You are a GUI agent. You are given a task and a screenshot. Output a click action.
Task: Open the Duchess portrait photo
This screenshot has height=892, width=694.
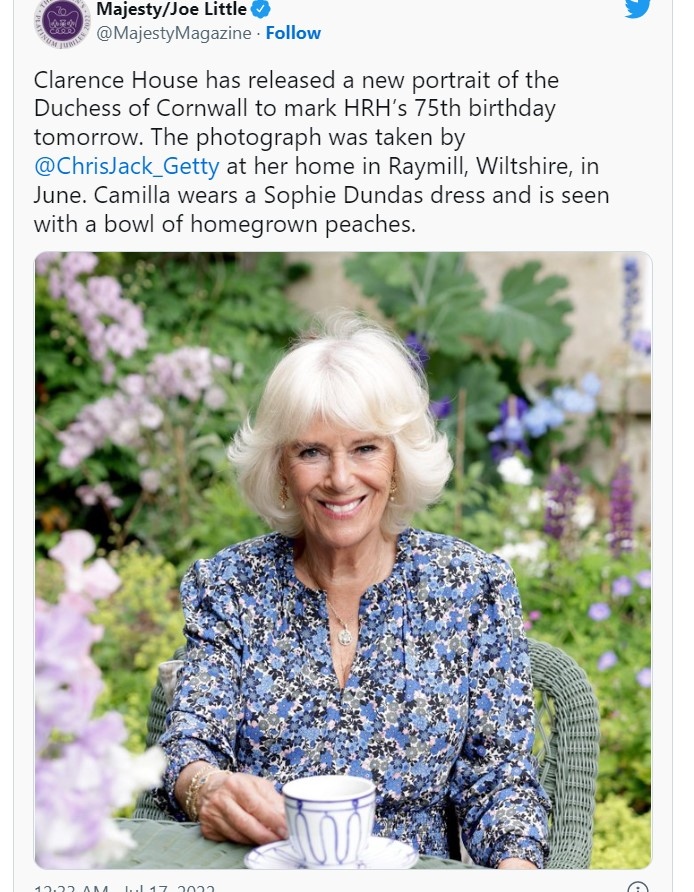tap(343, 560)
